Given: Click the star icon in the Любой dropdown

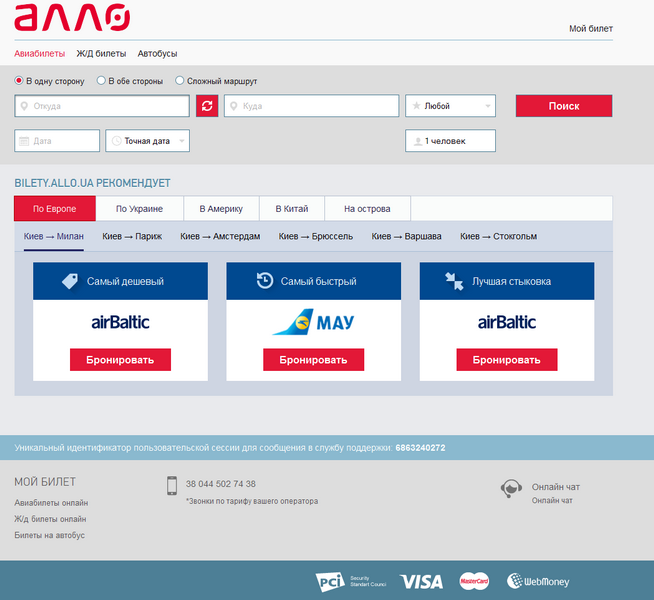Looking at the screenshot, I should pos(416,106).
